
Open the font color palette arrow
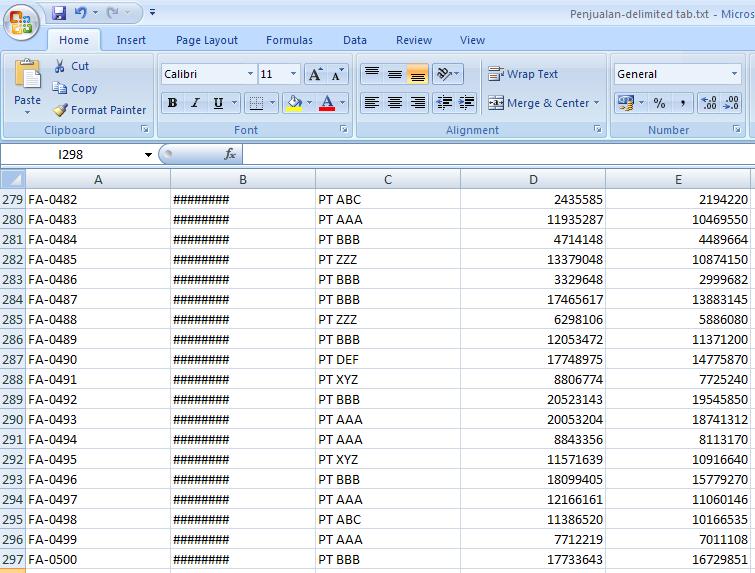click(342, 103)
